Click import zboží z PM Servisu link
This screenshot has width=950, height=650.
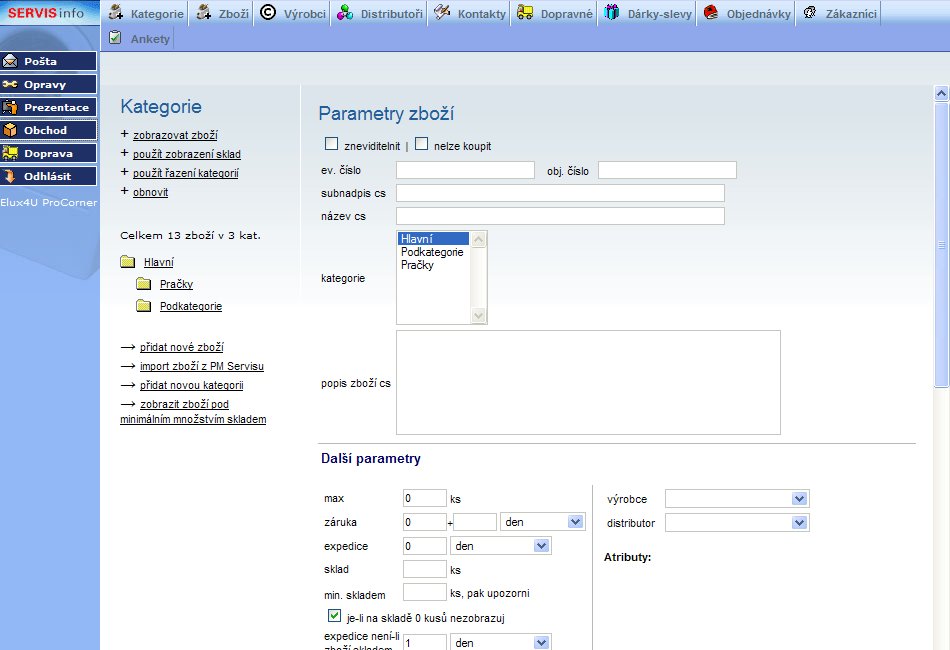(x=202, y=366)
